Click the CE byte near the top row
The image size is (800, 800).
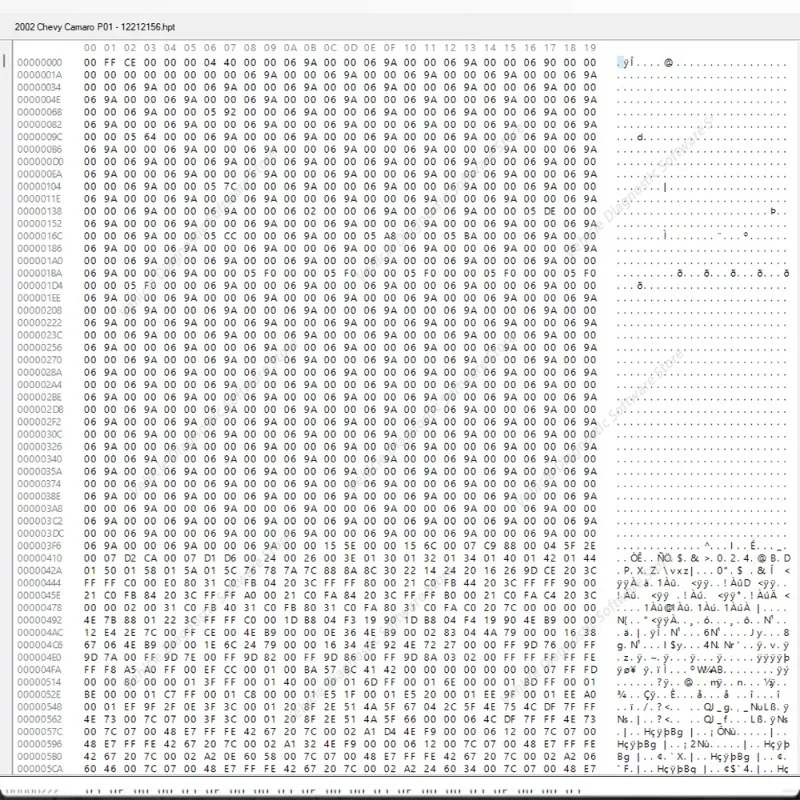click(x=129, y=61)
